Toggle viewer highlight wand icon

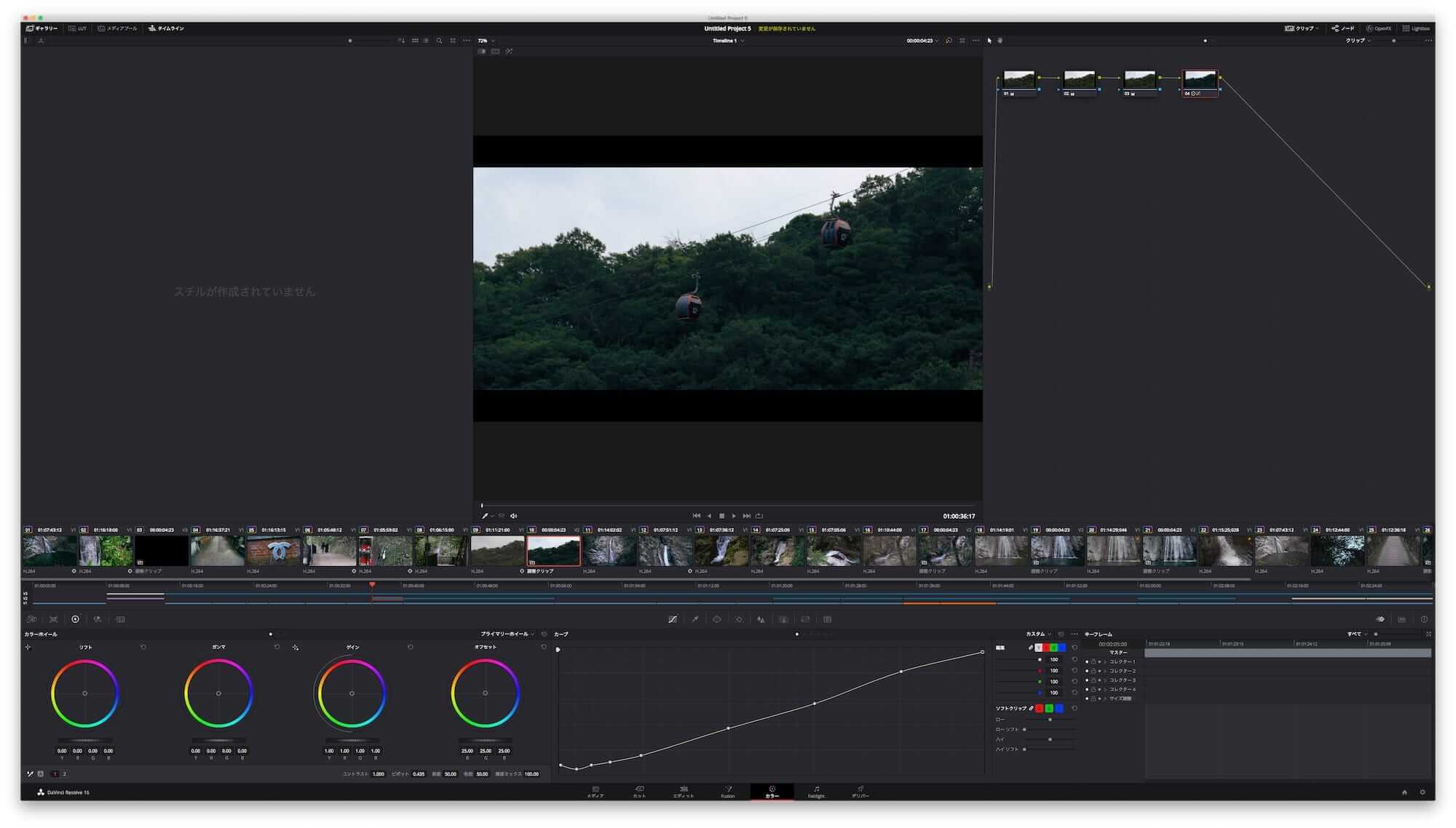[509, 52]
